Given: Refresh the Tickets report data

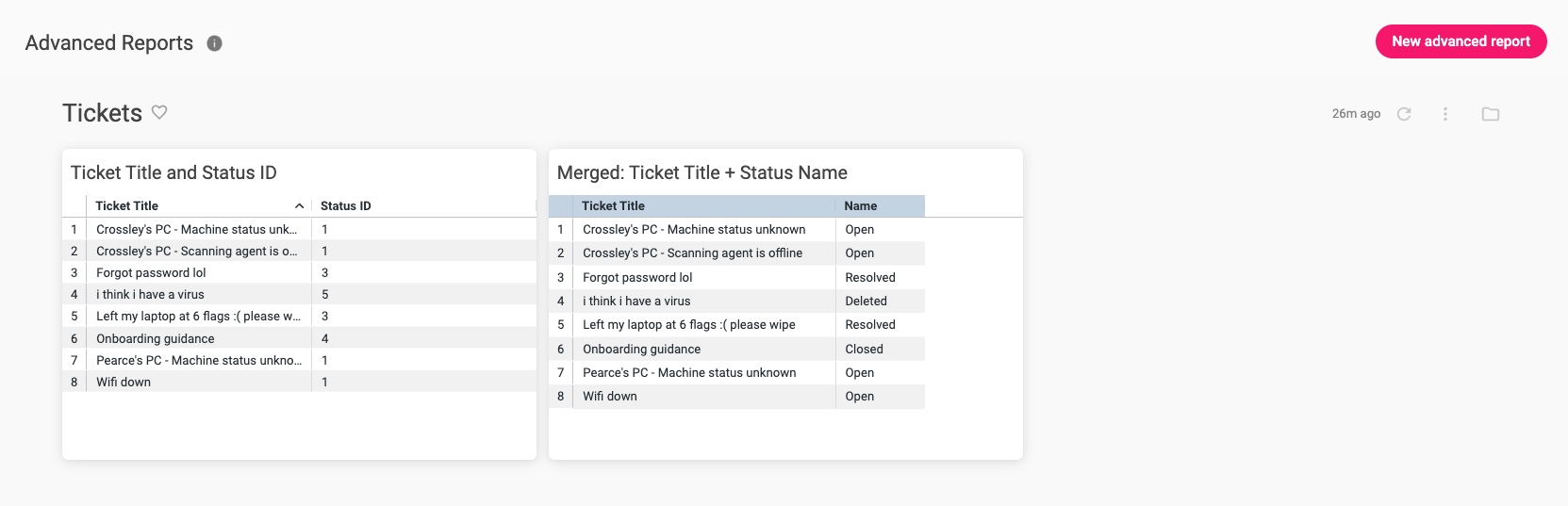Looking at the screenshot, I should pos(1404,114).
